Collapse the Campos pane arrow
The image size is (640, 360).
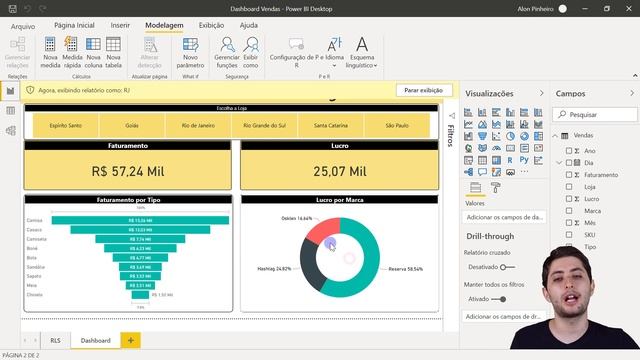click(632, 93)
